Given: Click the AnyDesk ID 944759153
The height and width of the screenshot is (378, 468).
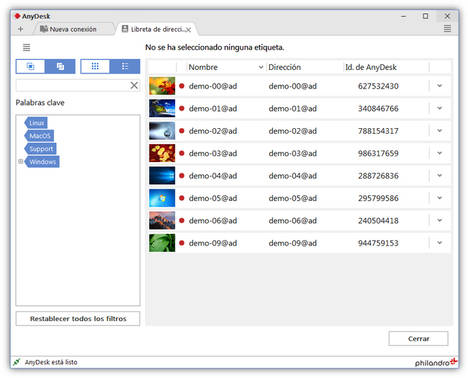Looking at the screenshot, I should pyautogui.click(x=378, y=243).
